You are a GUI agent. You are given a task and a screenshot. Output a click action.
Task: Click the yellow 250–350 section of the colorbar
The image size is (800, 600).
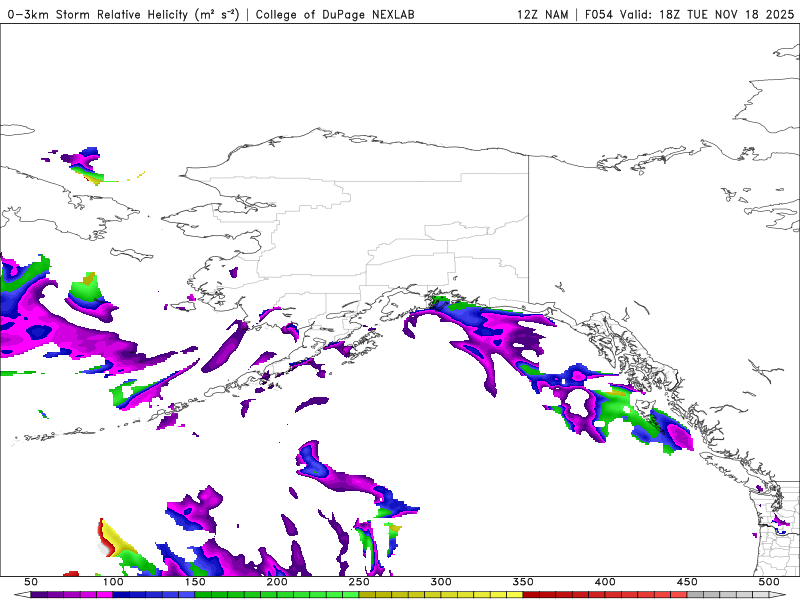point(441,595)
